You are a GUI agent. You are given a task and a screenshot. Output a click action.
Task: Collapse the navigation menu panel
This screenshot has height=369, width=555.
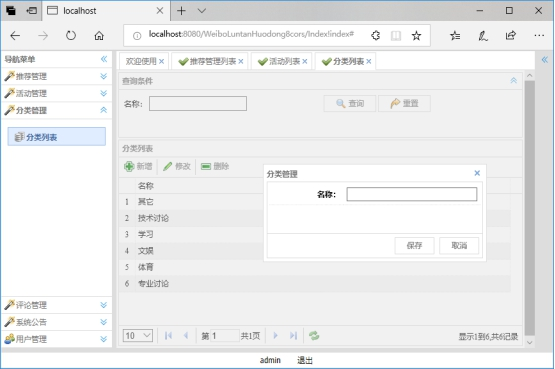(104, 59)
